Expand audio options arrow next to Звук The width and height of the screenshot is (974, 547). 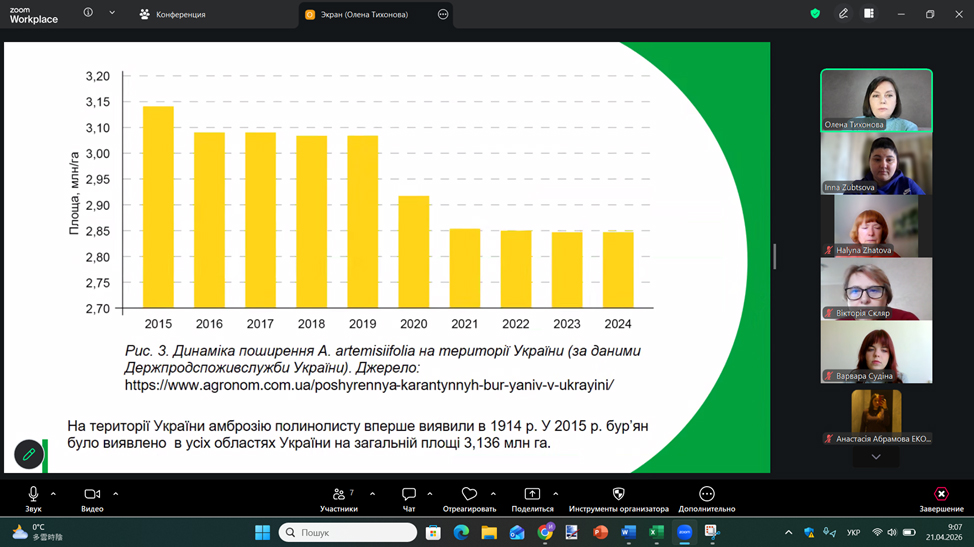(x=53, y=494)
